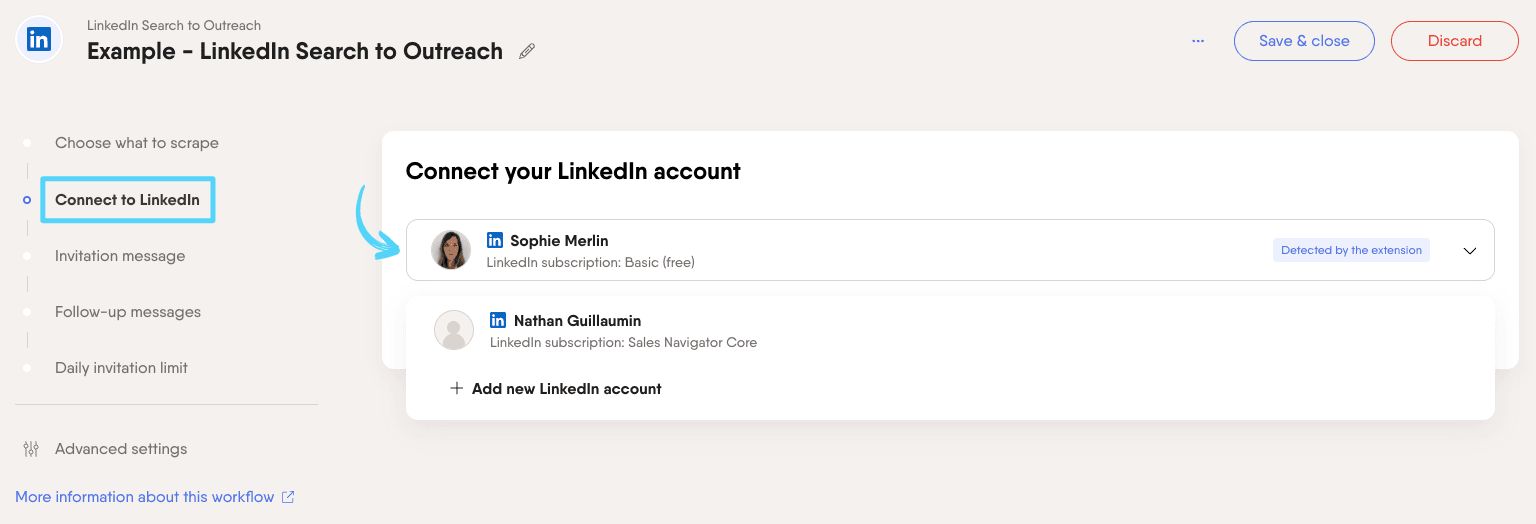The image size is (1536, 524).
Task: Select Connect to LinkedIn step
Action: 127,200
